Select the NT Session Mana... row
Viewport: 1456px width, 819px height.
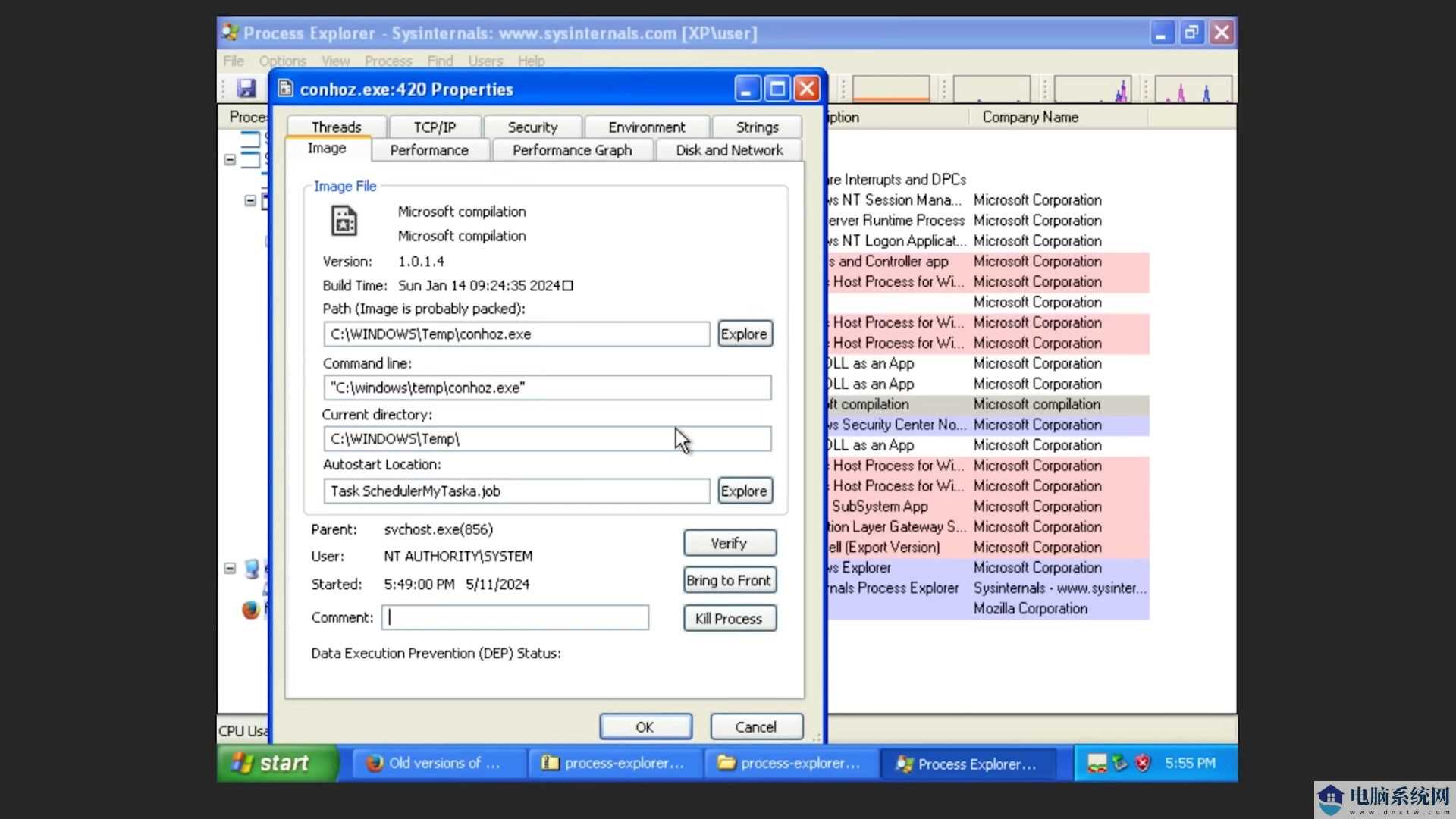click(x=988, y=200)
